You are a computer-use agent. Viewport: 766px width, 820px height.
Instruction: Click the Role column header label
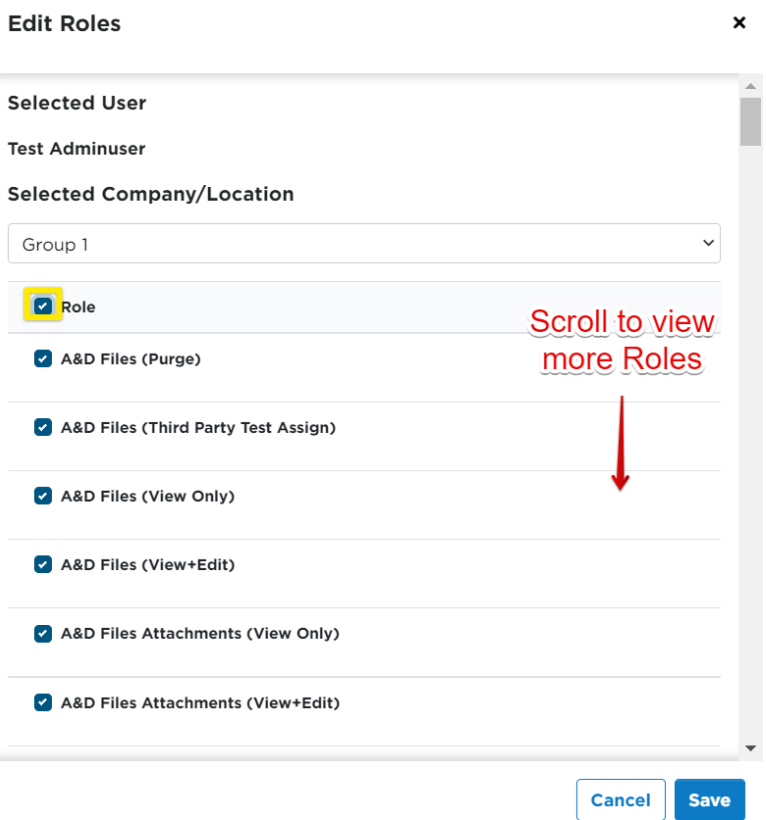pyautogui.click(x=78, y=307)
